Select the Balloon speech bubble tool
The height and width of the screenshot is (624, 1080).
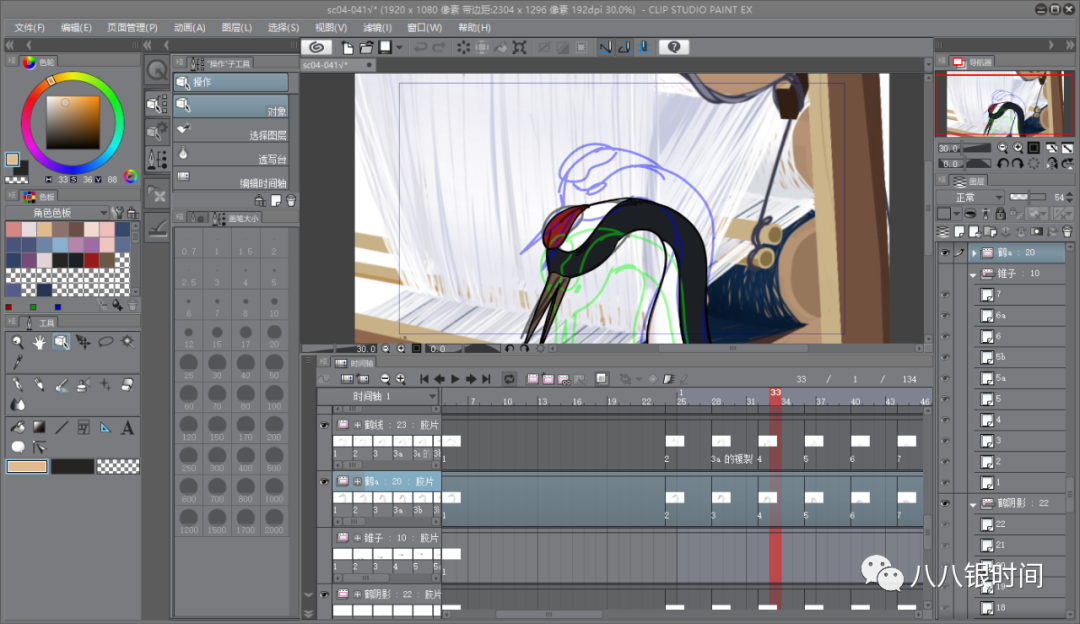17,447
